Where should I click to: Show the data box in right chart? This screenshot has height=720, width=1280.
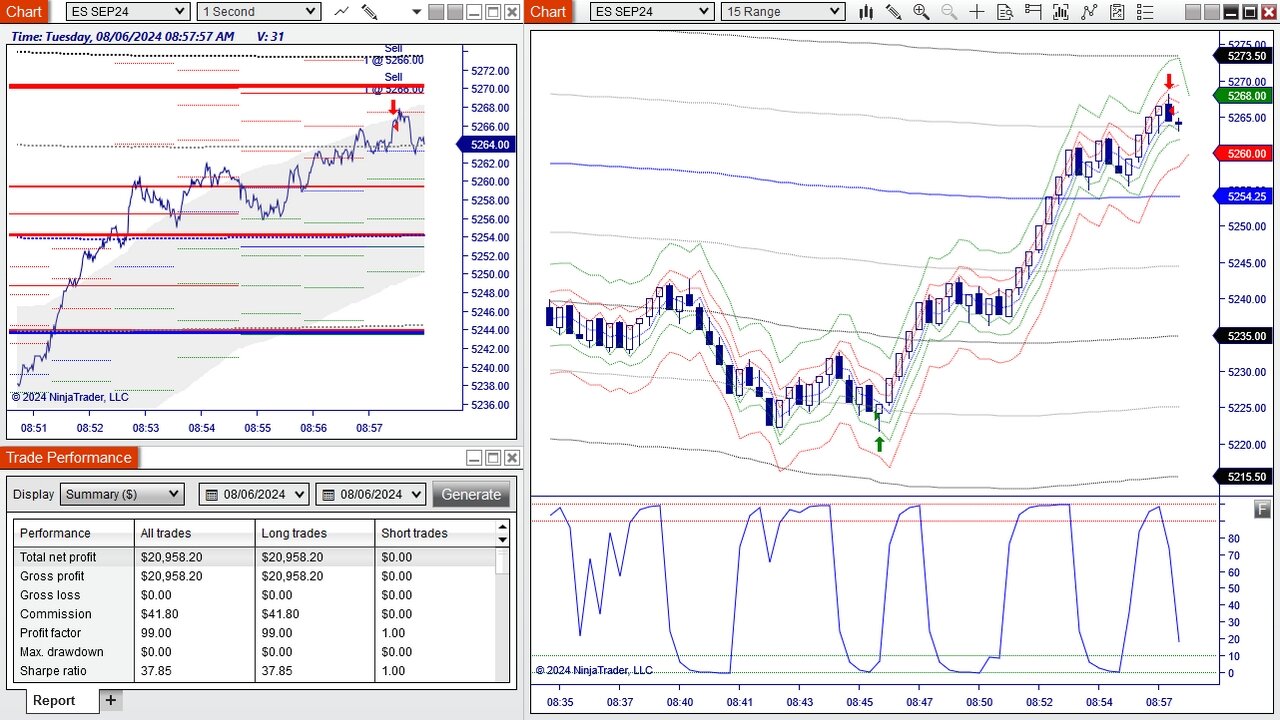pyautogui.click(x=1005, y=12)
